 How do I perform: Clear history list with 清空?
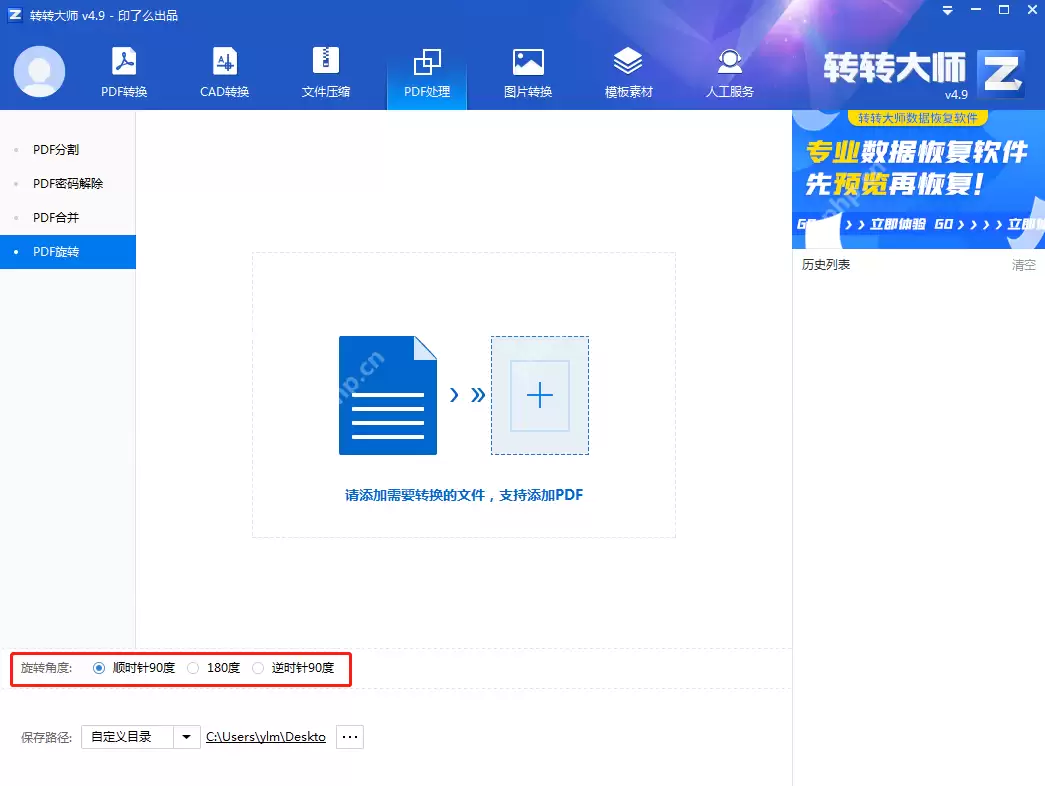point(1023,264)
